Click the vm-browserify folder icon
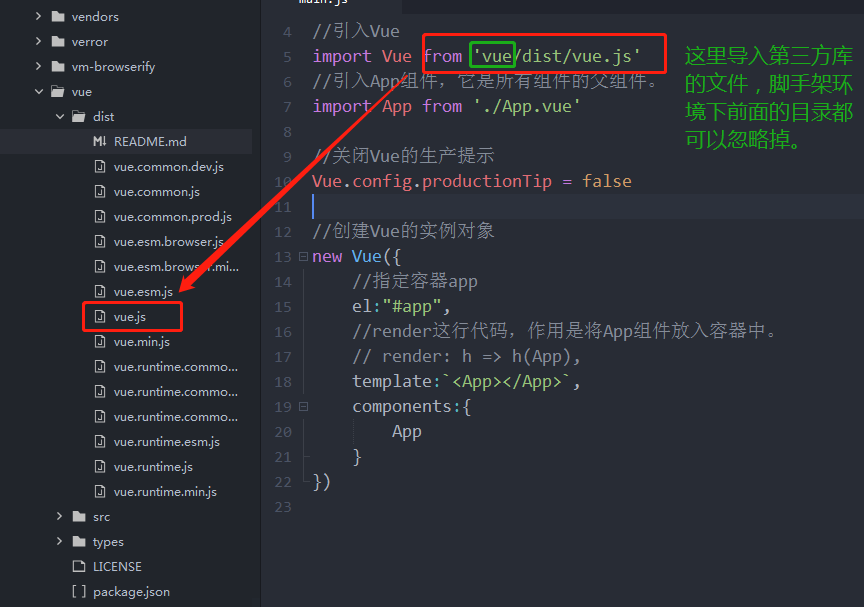The height and width of the screenshot is (607, 864). tap(58, 67)
